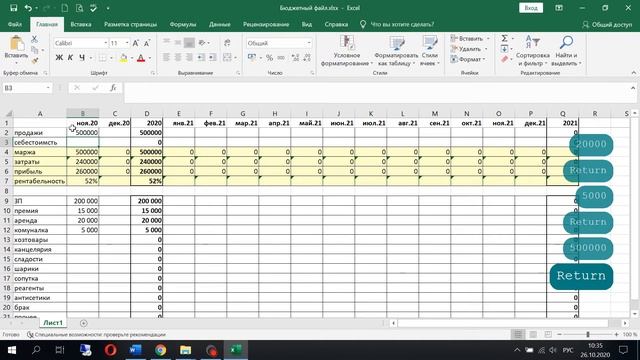640x360 pixels.
Task: Switch to the Рецензирование ribbon tab
Action: 266,24
